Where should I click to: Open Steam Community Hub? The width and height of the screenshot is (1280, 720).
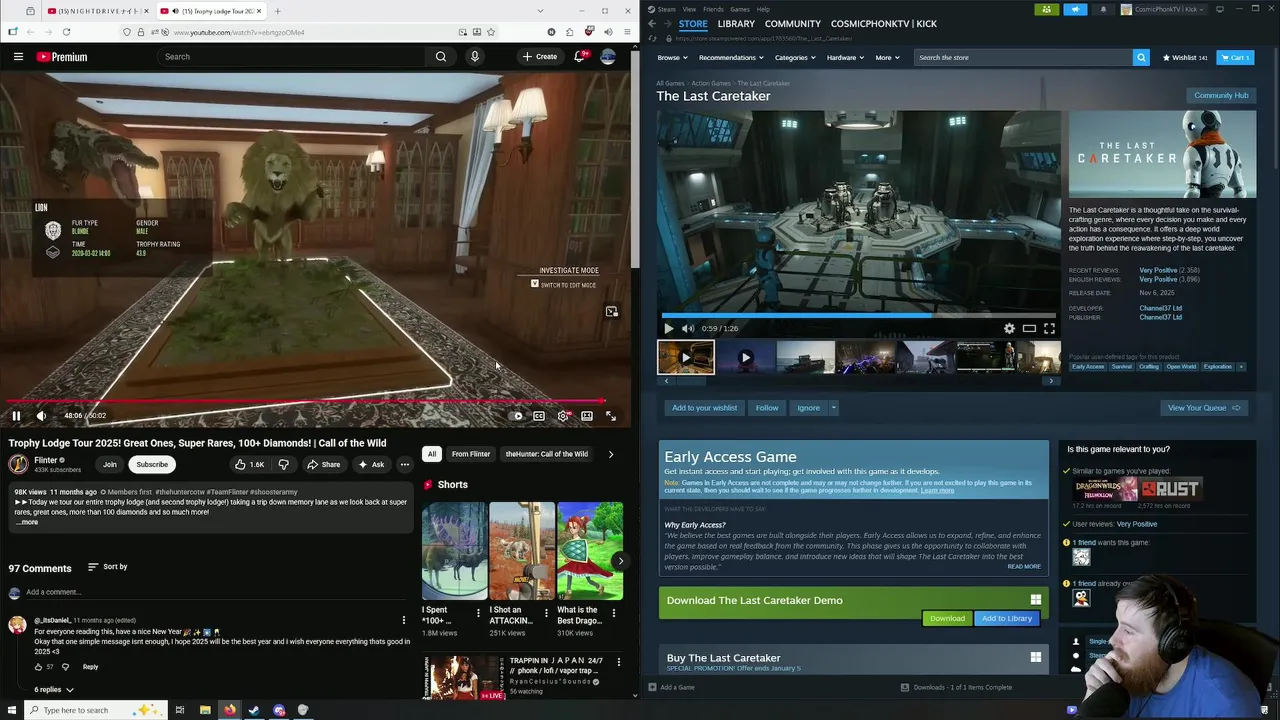click(x=1221, y=96)
